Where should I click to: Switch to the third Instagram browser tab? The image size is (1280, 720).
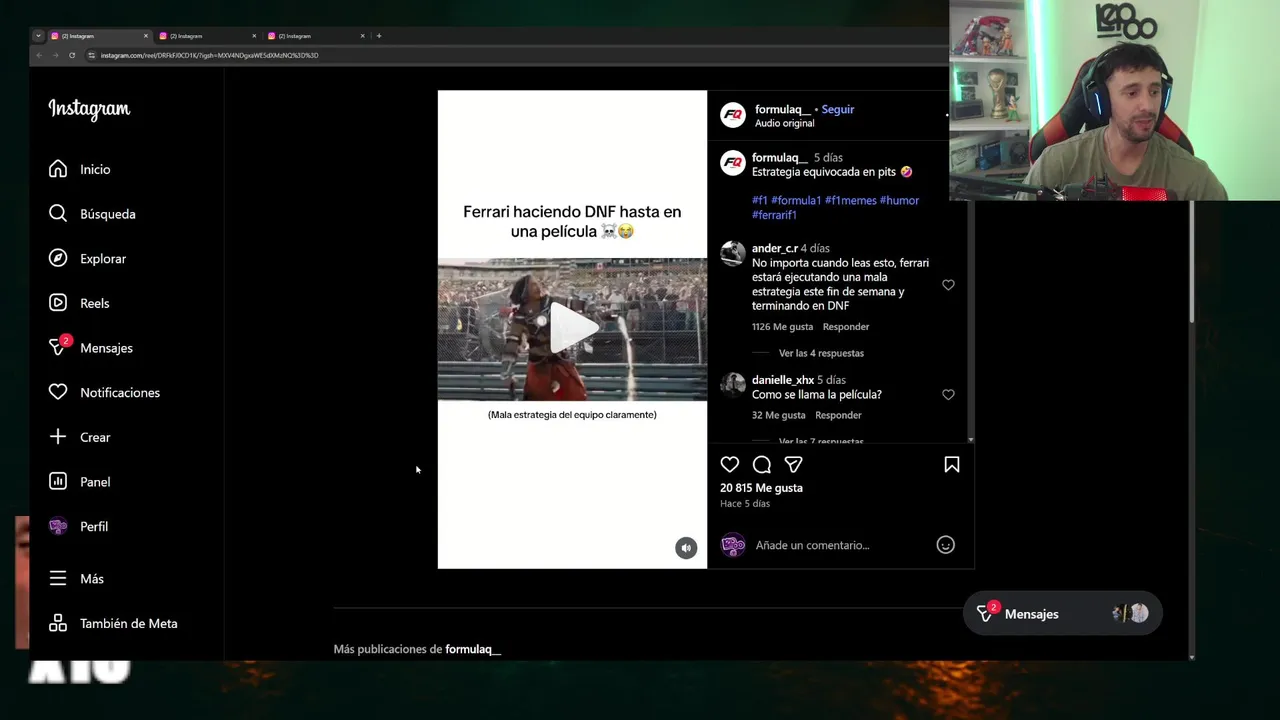click(x=316, y=36)
